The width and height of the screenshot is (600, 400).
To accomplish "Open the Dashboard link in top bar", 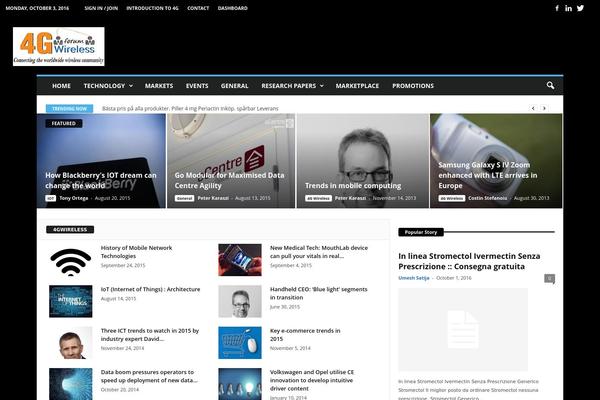I will (x=232, y=8).
